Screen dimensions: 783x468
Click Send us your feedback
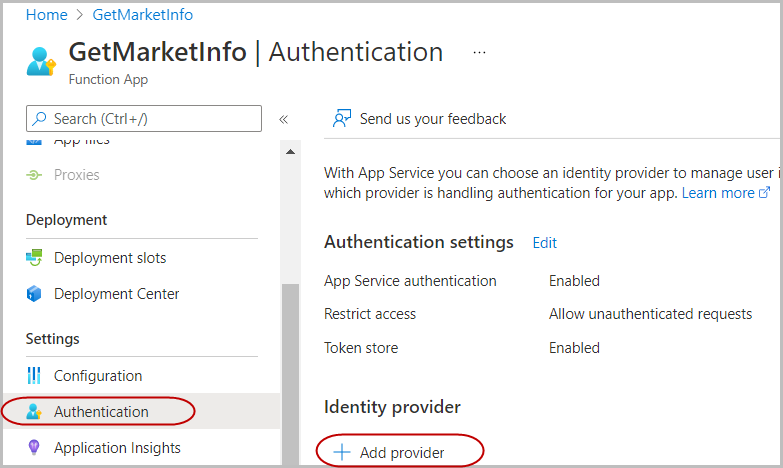point(432,119)
